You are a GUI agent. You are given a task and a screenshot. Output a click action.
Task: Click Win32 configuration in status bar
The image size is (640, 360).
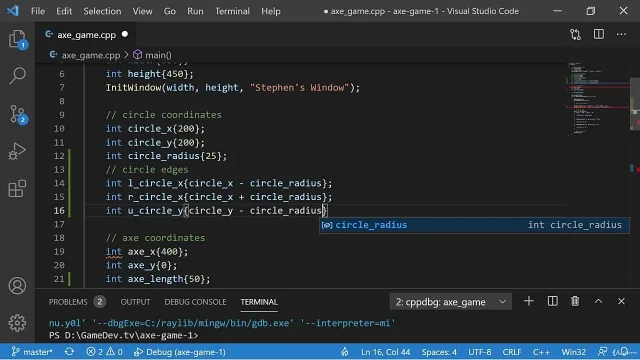(573, 352)
